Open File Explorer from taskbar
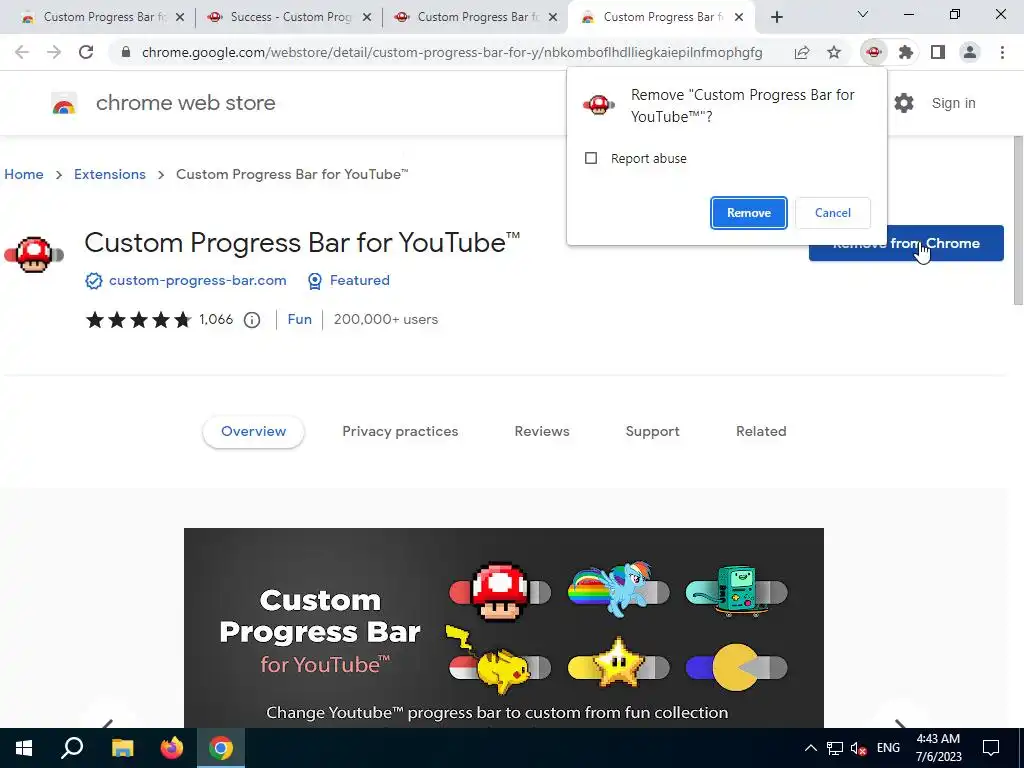 pyautogui.click(x=122, y=748)
